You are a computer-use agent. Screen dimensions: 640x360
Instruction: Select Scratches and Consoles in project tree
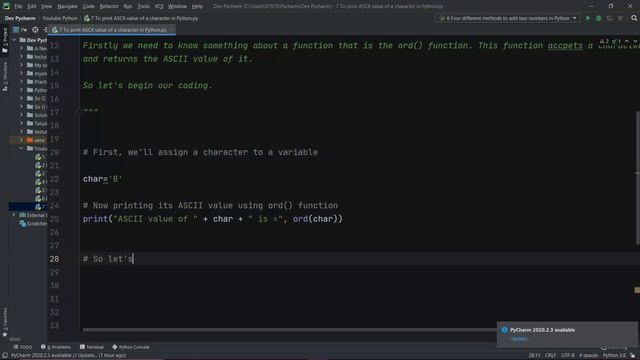click(33, 224)
